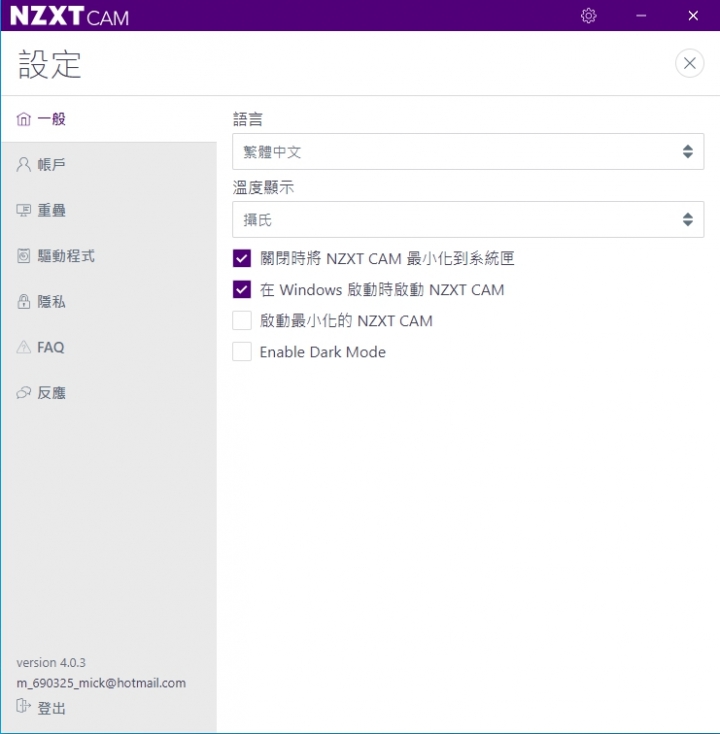Click the disk icon beside 驅動程式
The height and width of the screenshot is (734, 720).
coord(23,256)
